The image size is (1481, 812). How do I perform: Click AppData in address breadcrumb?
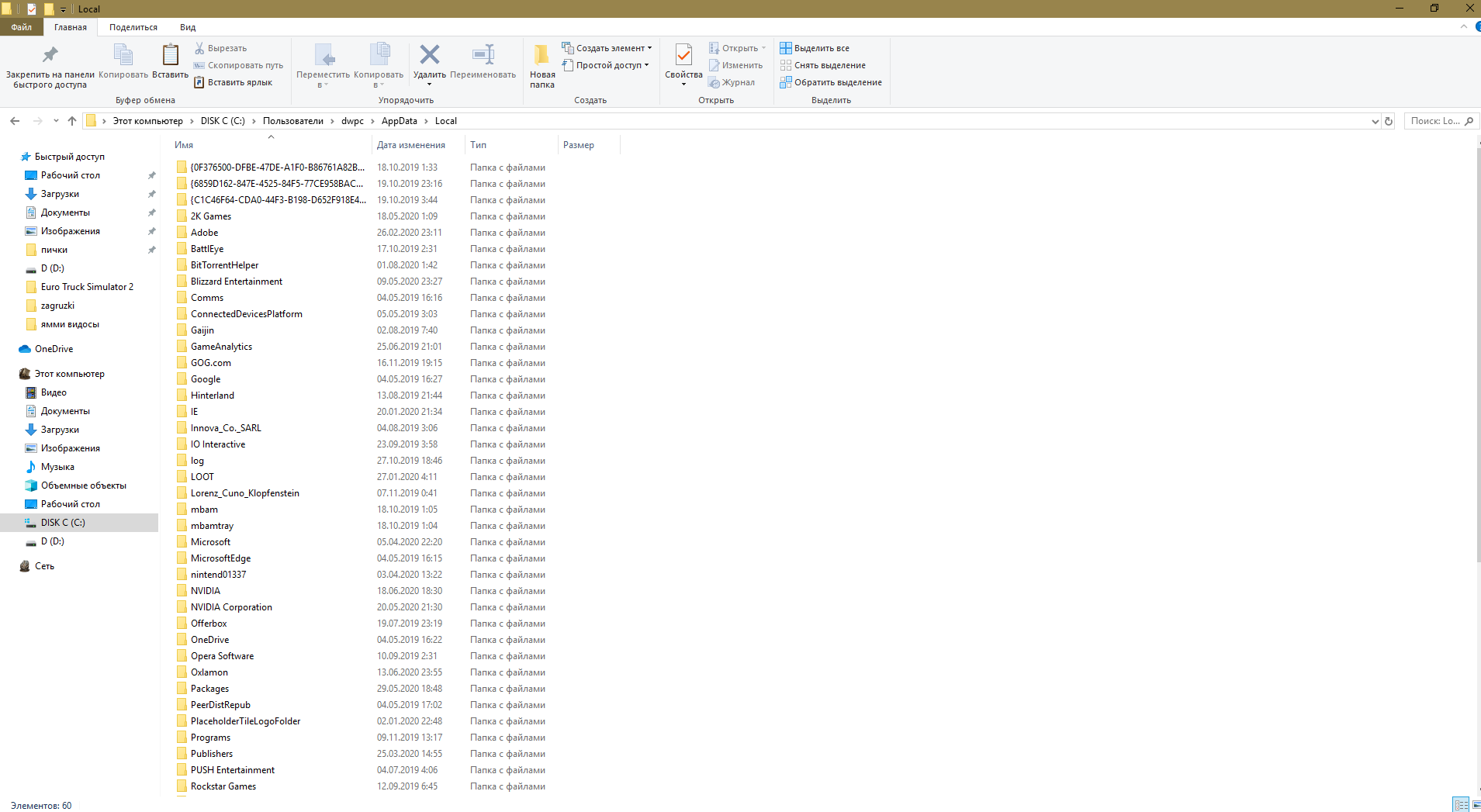click(x=399, y=121)
